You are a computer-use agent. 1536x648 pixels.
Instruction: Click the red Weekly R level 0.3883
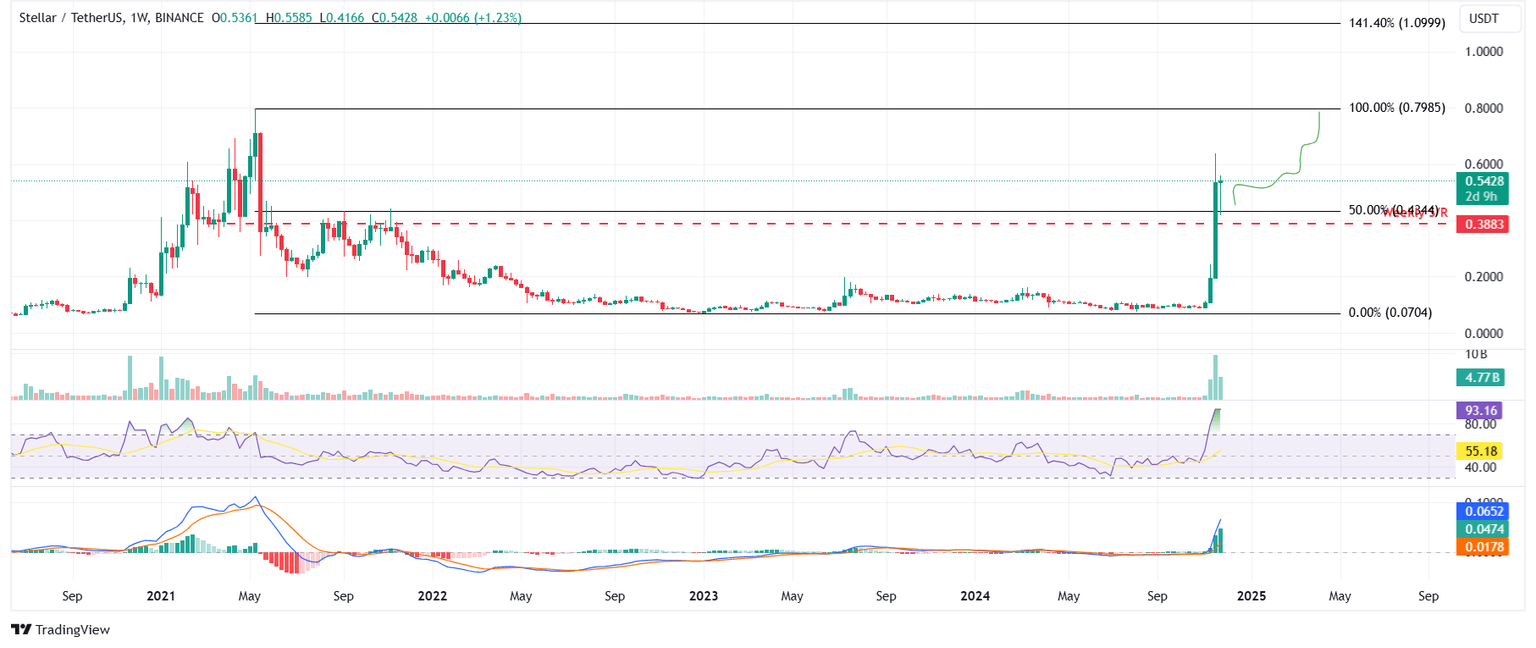[1483, 225]
